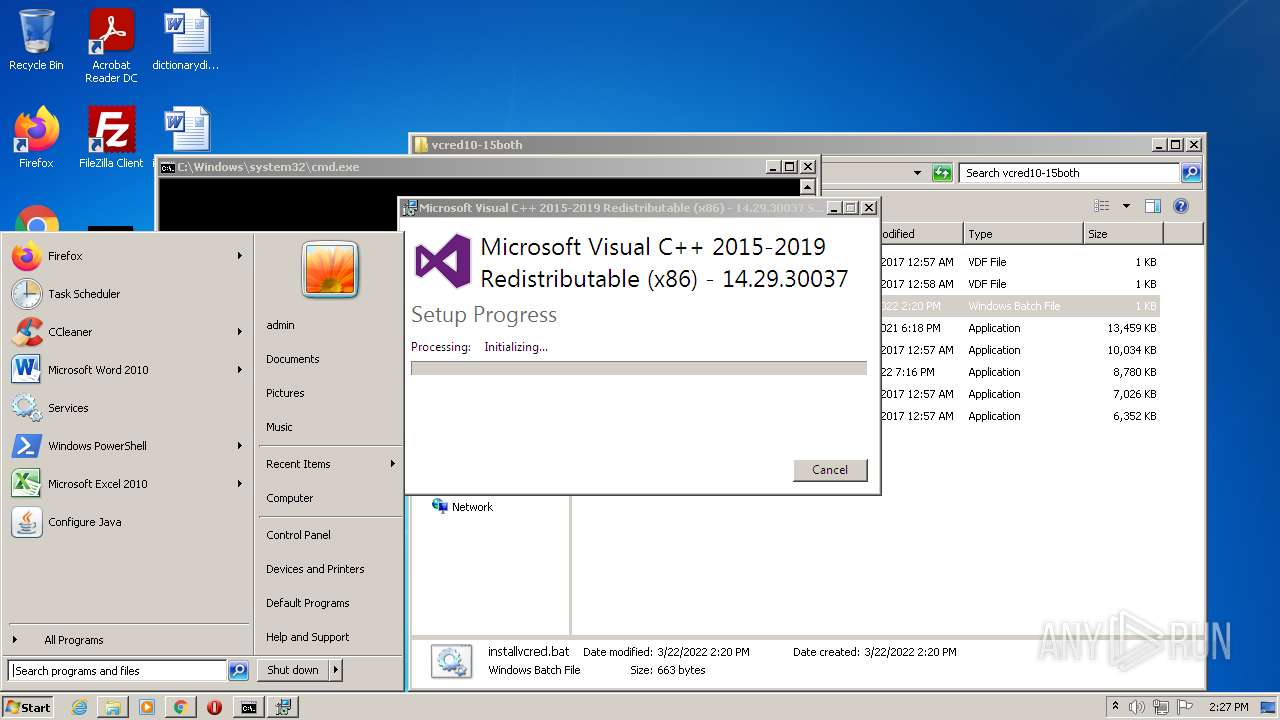Image resolution: width=1280 pixels, height=720 pixels.
Task: Select the Acrobat Reader DC desktop shortcut
Action: tap(111, 46)
